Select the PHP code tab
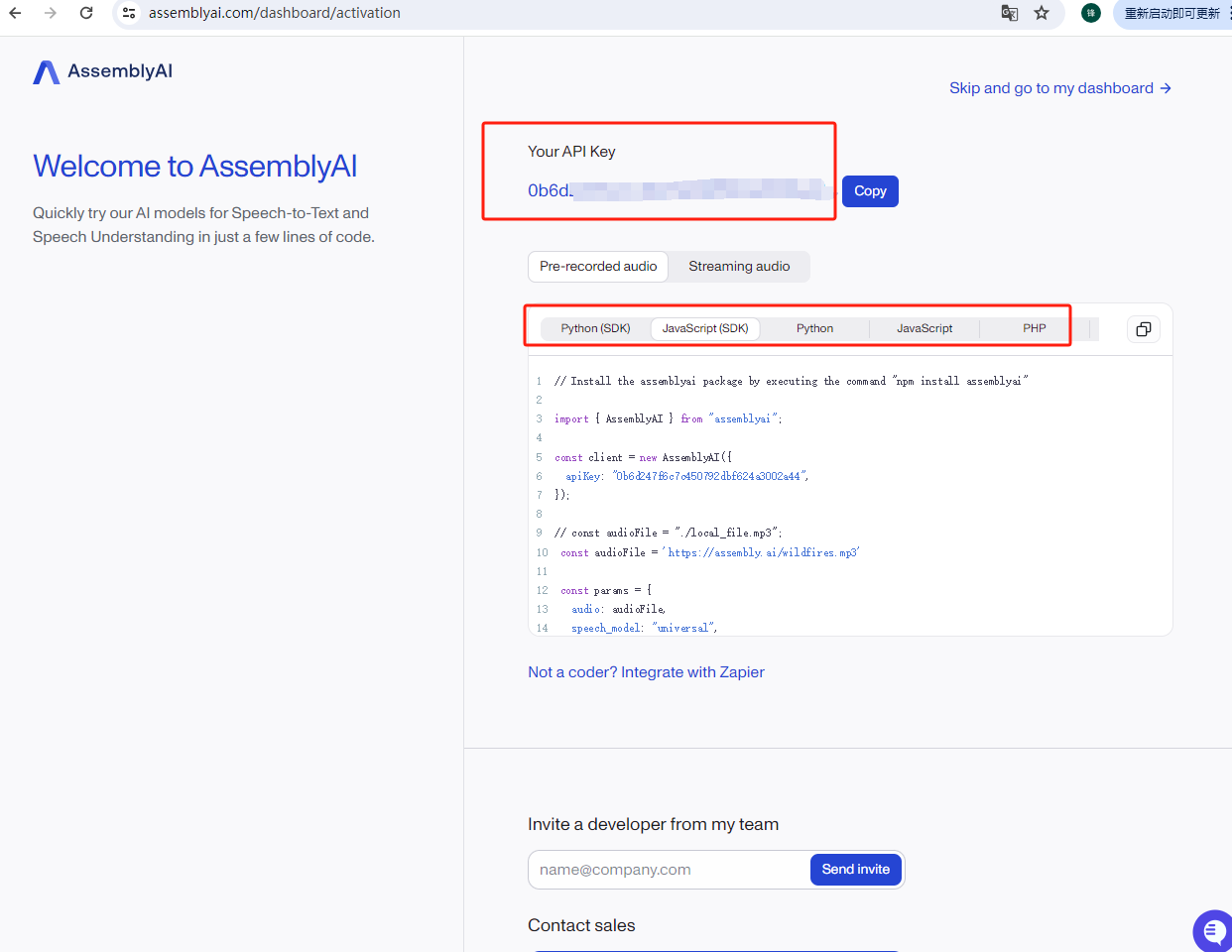This screenshot has width=1232, height=952. tap(1035, 328)
